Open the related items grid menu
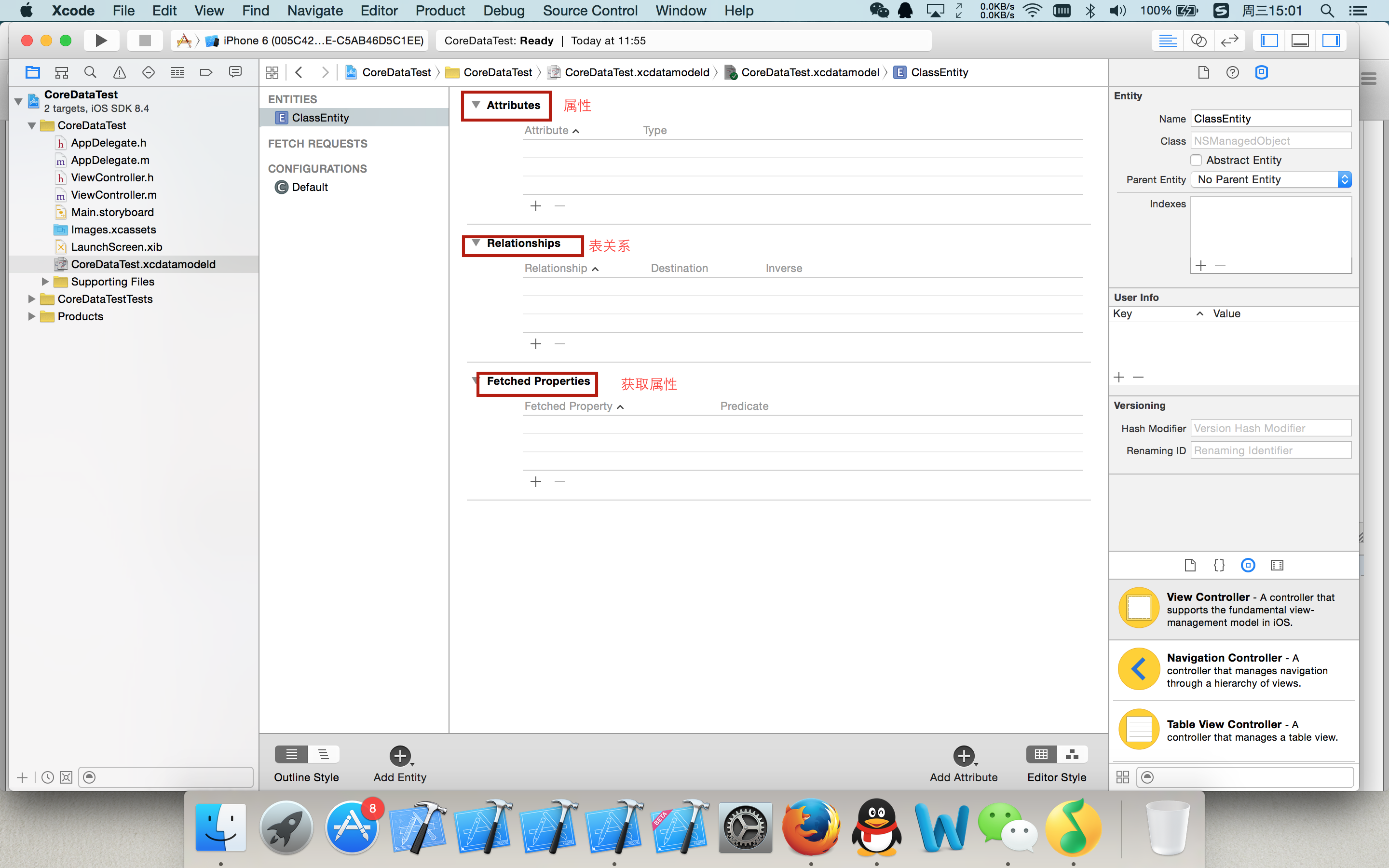This screenshot has width=1389, height=868. (x=272, y=72)
